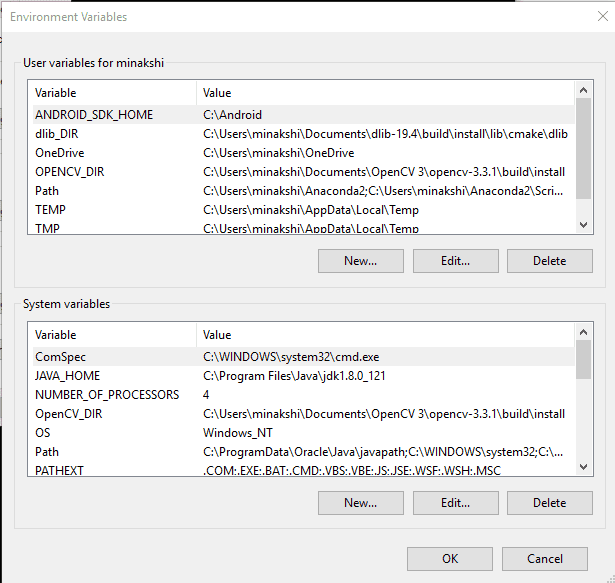
Task: Click the Variable column header in the user variables list
Action: (x=115, y=93)
